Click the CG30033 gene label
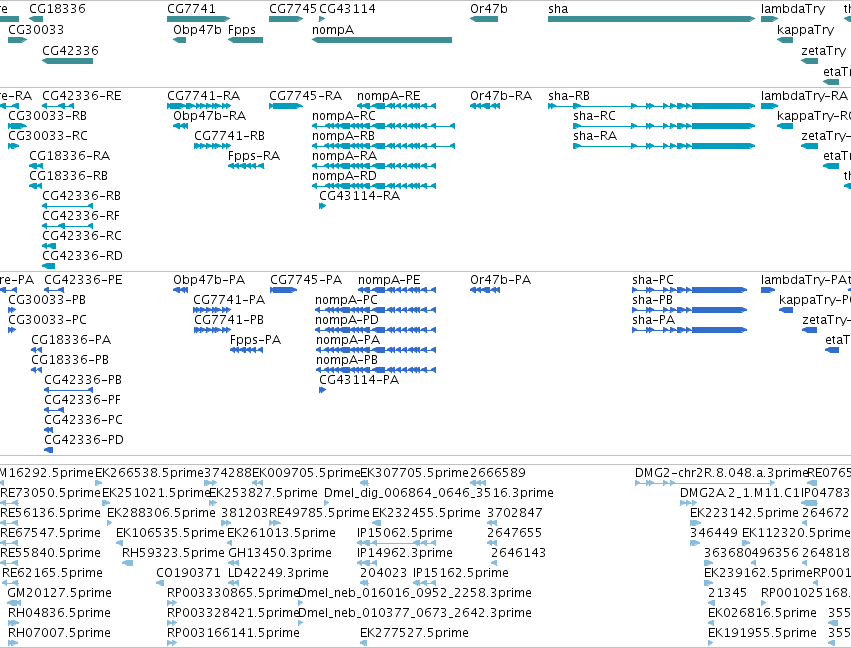Screen dimensions: 851x648 pos(36,29)
